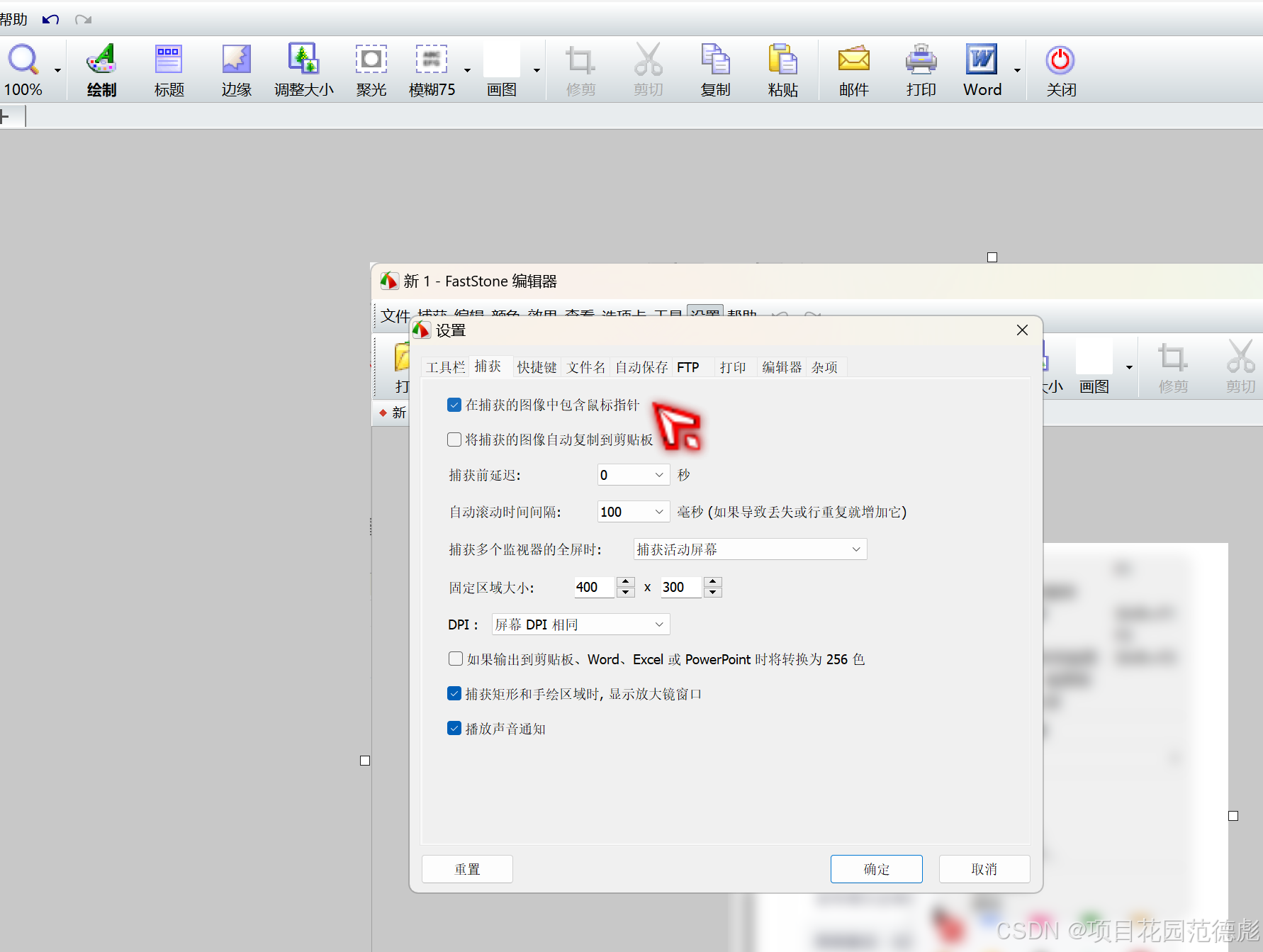This screenshot has height=952, width=1263.
Task: Select the 绘制 draw tool
Action: pos(101,70)
